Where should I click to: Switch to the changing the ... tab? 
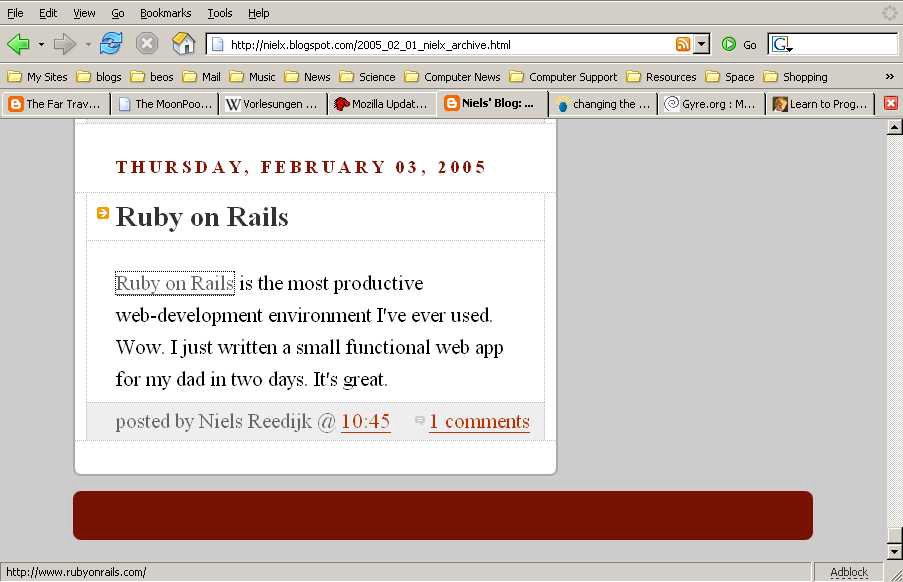point(603,104)
